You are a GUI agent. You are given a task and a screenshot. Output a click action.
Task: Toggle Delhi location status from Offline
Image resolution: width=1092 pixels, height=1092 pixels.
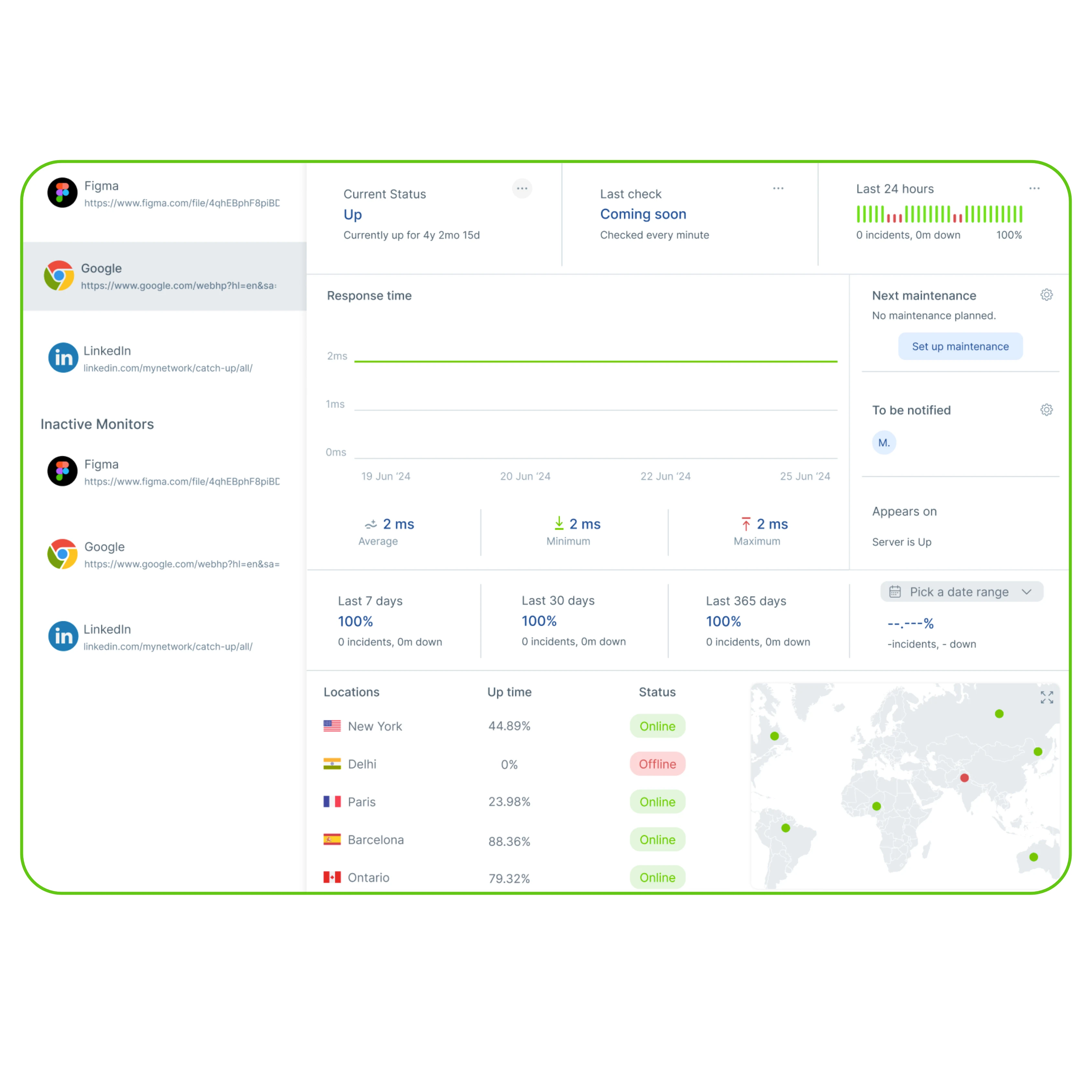point(657,764)
